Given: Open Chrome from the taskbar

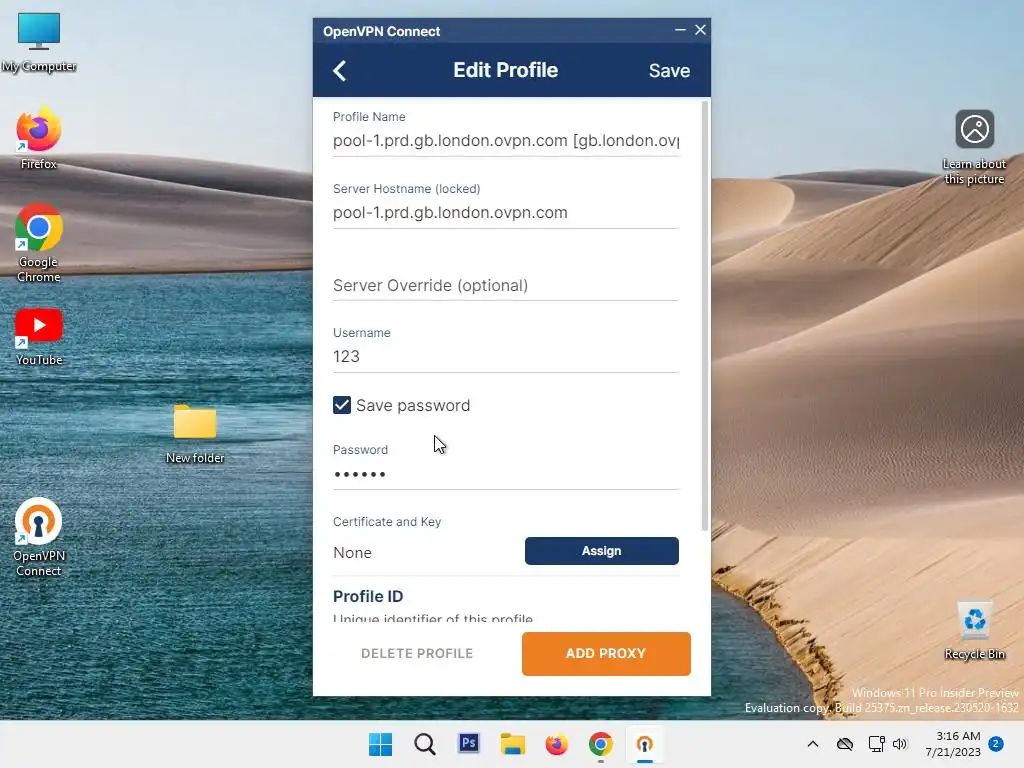Looking at the screenshot, I should 600,744.
